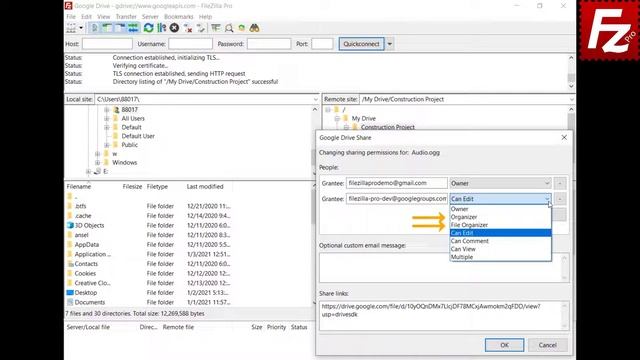Image resolution: width=640 pixels, height=360 pixels.
Task: Choose File Organizer in permission list
Action: (500, 225)
